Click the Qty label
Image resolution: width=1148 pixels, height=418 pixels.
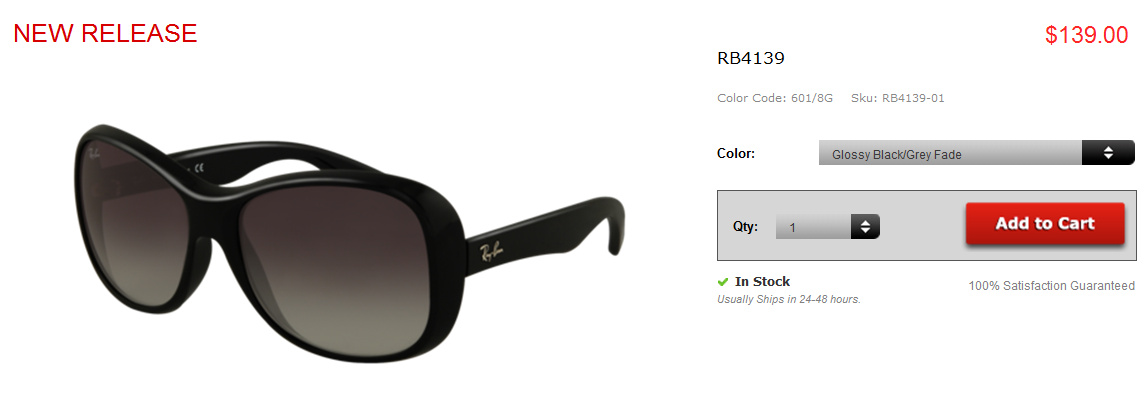pos(745,226)
